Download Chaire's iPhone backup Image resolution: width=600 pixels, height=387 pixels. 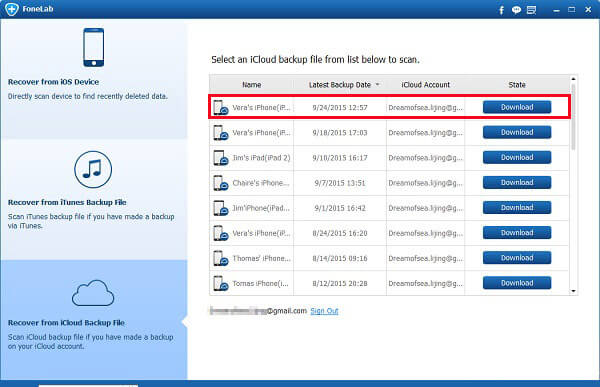(517, 183)
